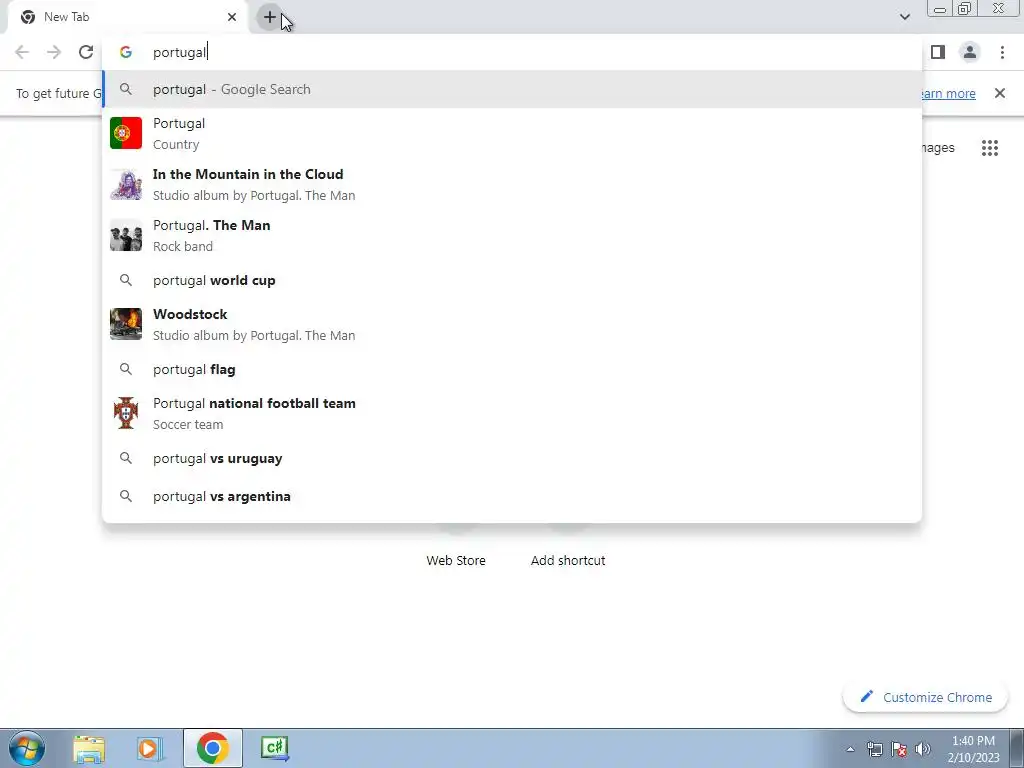Click the forward navigation arrow
The width and height of the screenshot is (1024, 768).
pyautogui.click(x=54, y=52)
